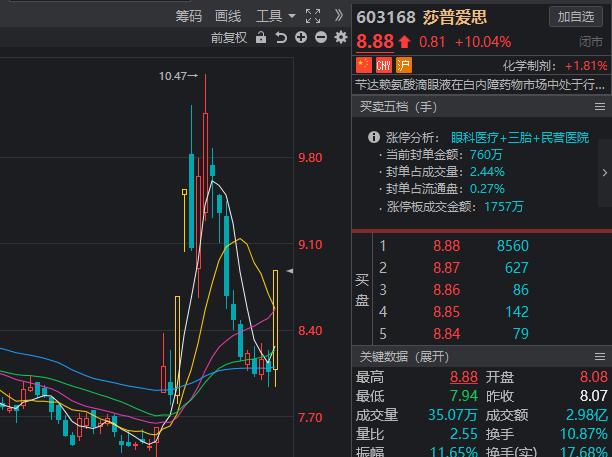Click the CNY currency badge

click(384, 65)
